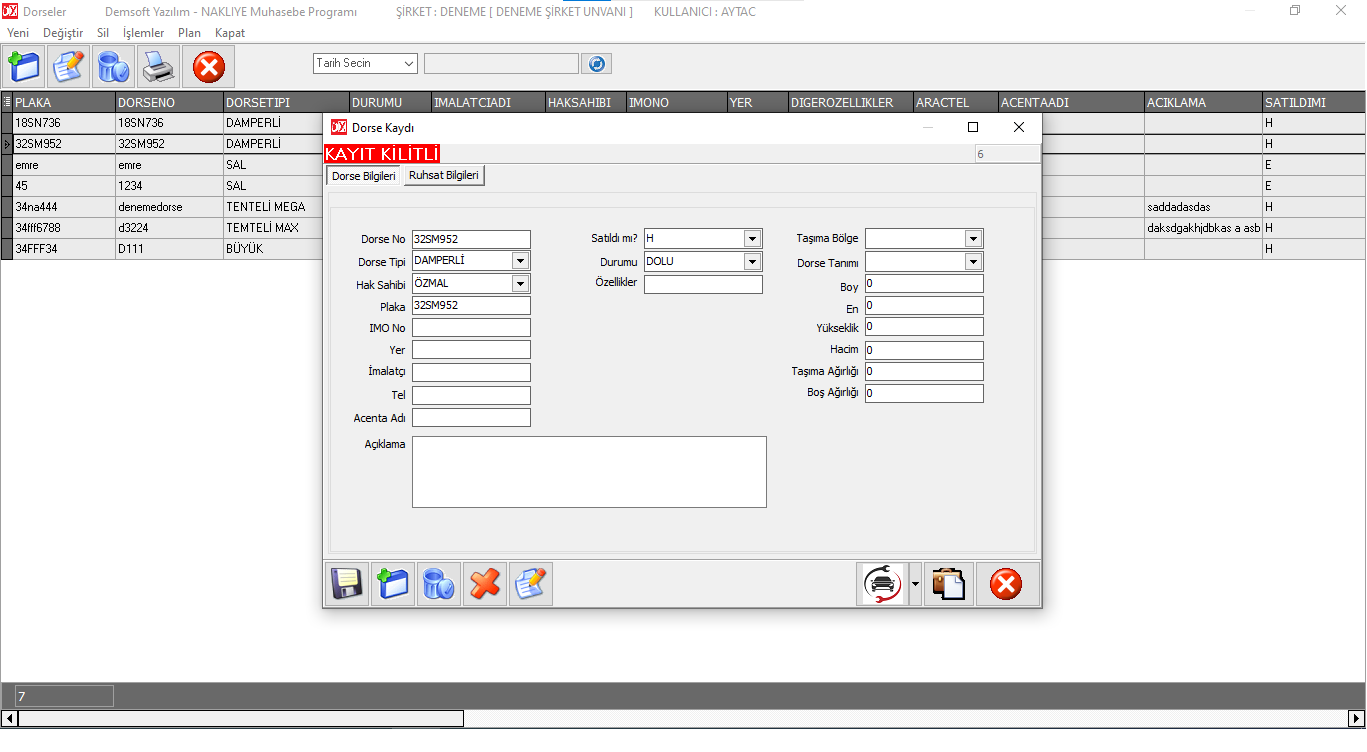Click the Taşıma Ağırlığı input field
The height and width of the screenshot is (752, 1367).
pyautogui.click(x=924, y=372)
